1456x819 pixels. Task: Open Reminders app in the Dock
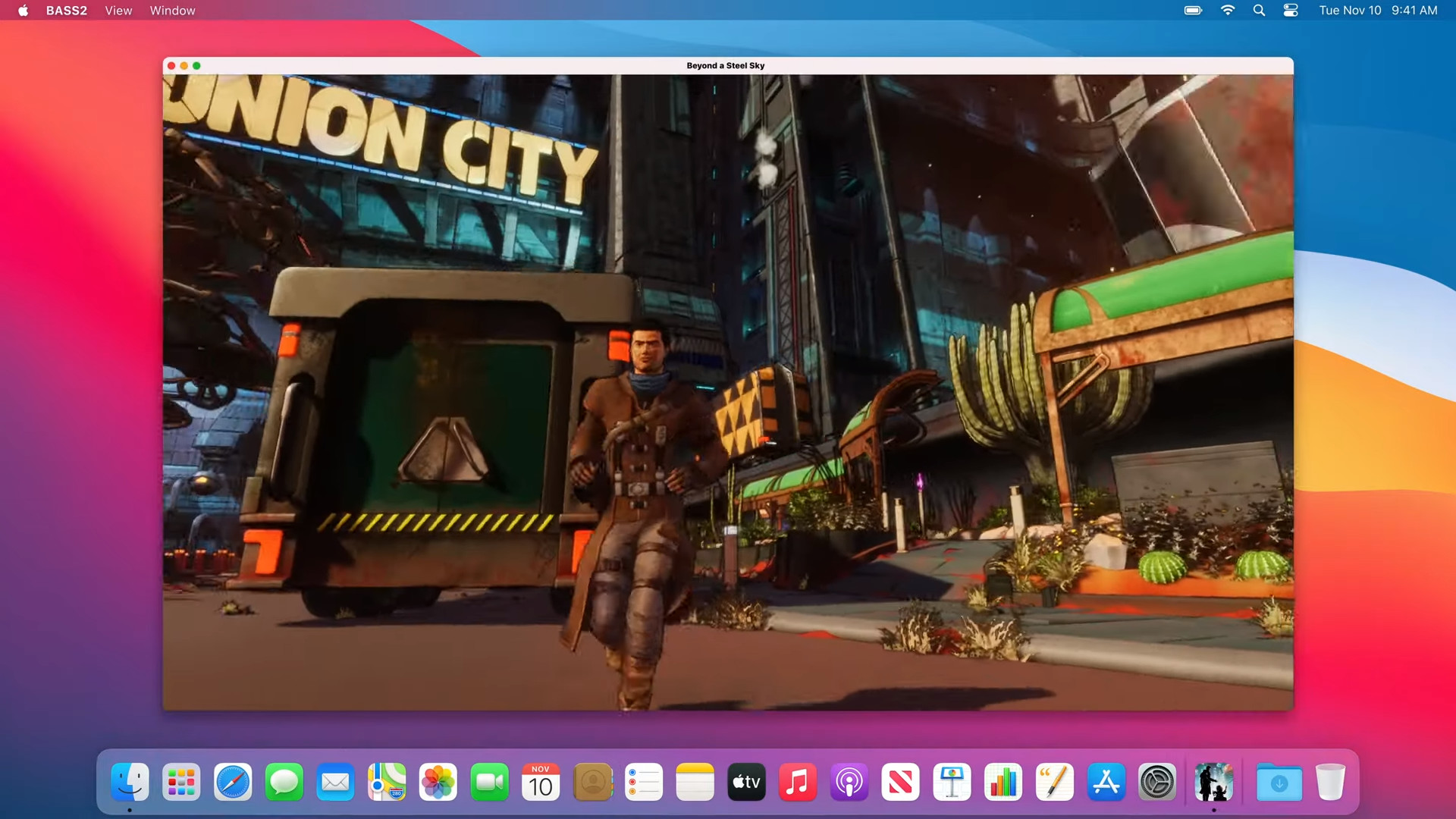tap(644, 782)
